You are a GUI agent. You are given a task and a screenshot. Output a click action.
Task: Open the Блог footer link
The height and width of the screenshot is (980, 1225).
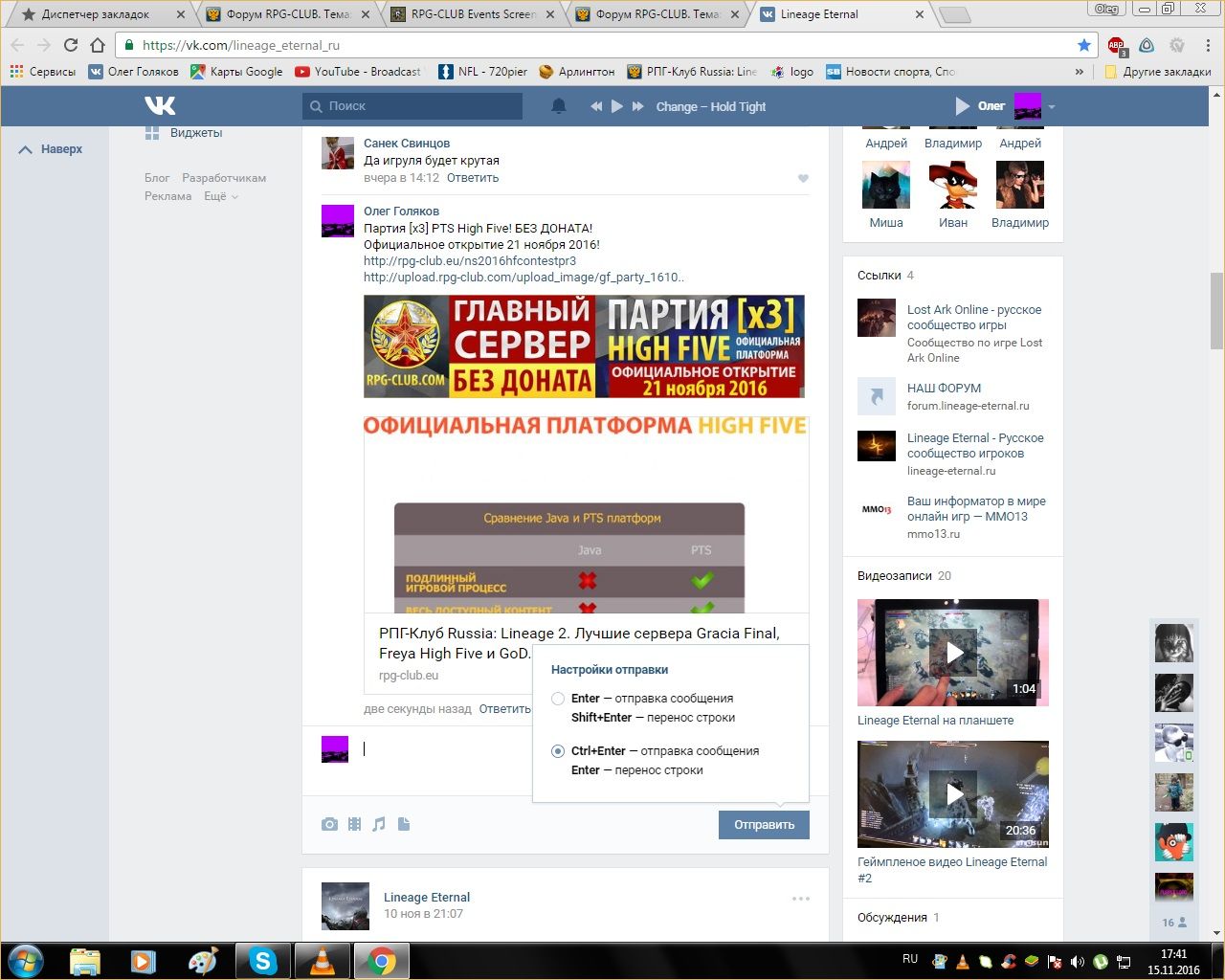pos(157,178)
